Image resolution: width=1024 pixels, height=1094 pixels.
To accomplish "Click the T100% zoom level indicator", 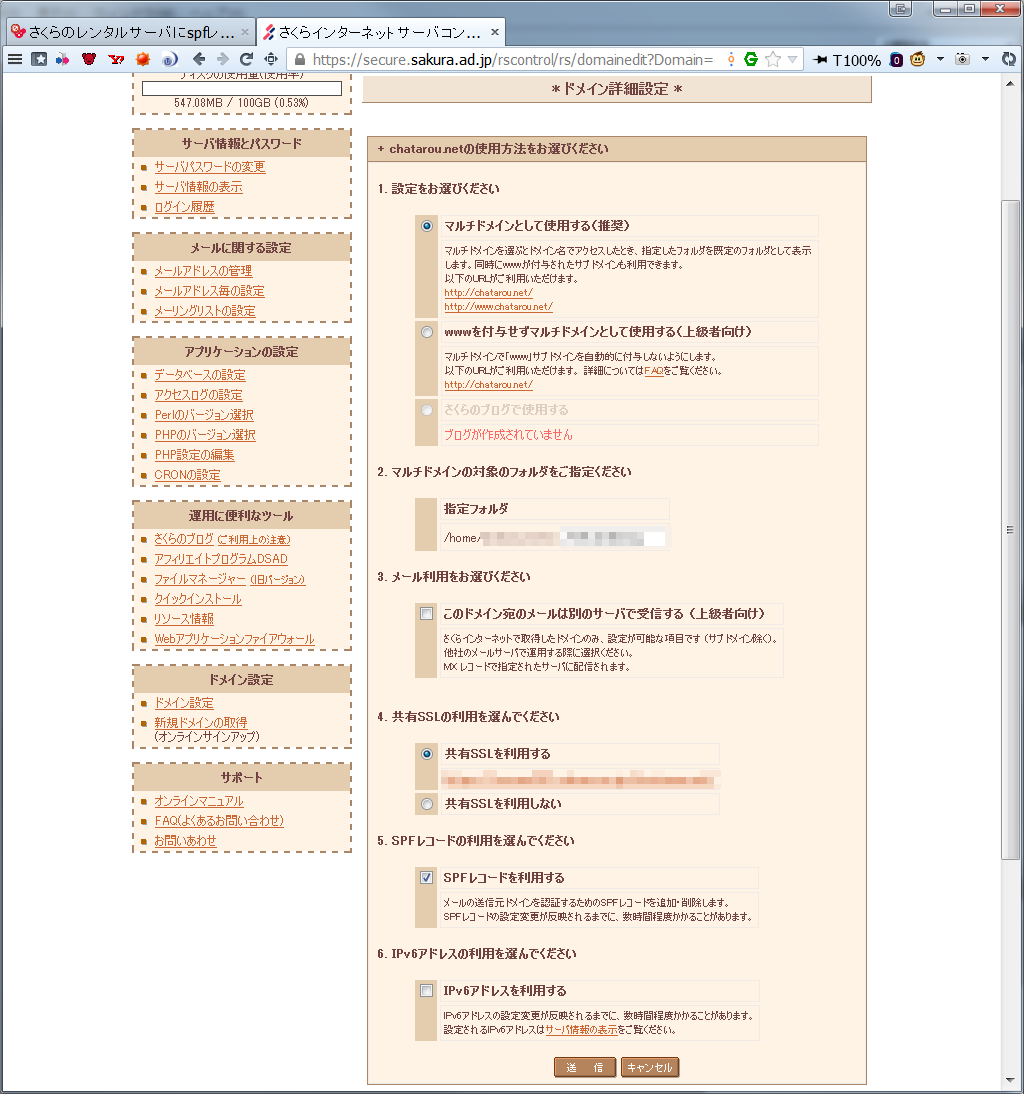I will 857,61.
